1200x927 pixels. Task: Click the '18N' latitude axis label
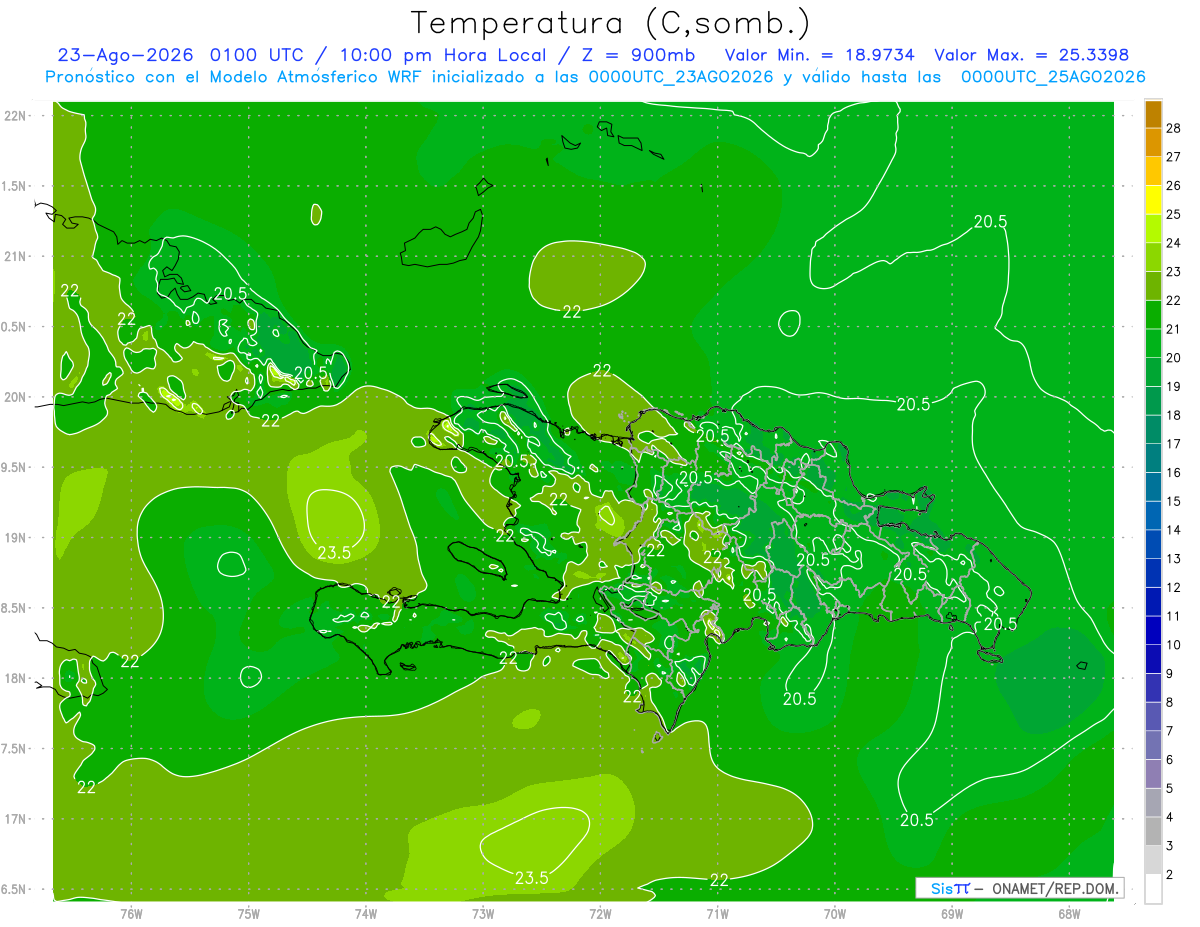[x=15, y=678]
